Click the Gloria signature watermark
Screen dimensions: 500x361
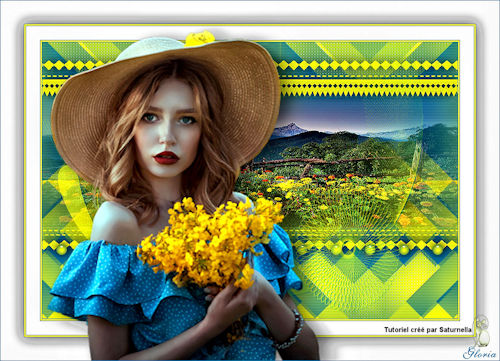point(481,352)
